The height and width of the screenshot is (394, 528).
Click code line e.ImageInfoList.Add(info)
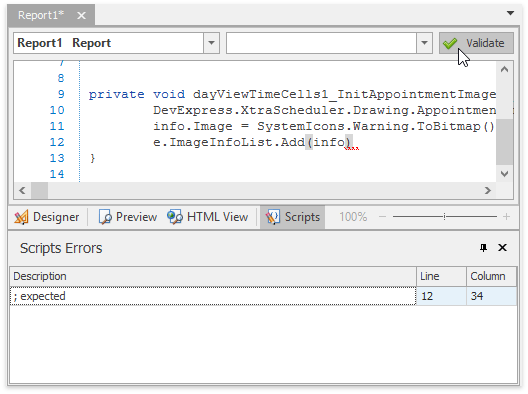click(x=252, y=142)
